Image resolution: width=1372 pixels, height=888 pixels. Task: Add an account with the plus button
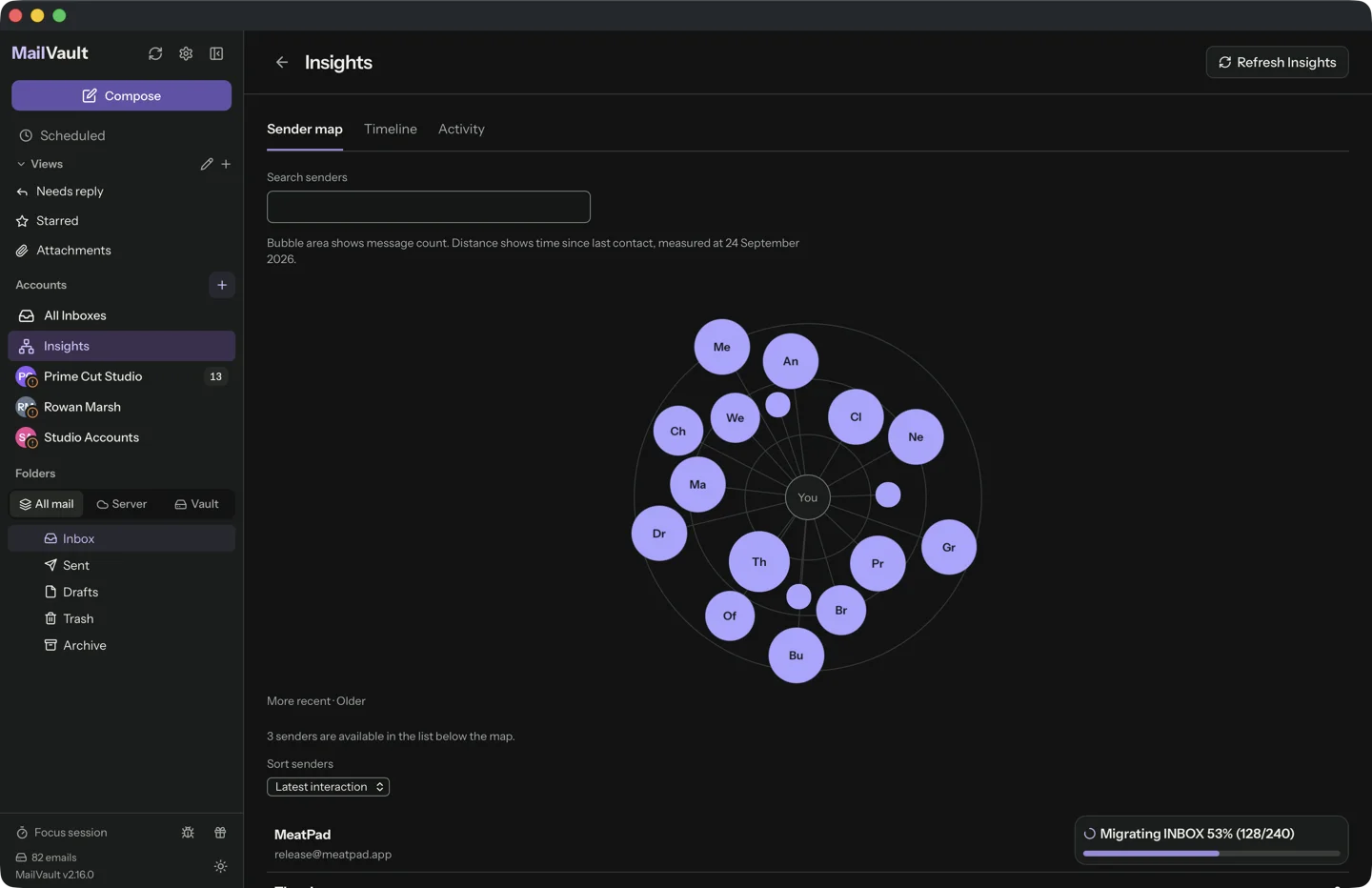click(x=222, y=285)
